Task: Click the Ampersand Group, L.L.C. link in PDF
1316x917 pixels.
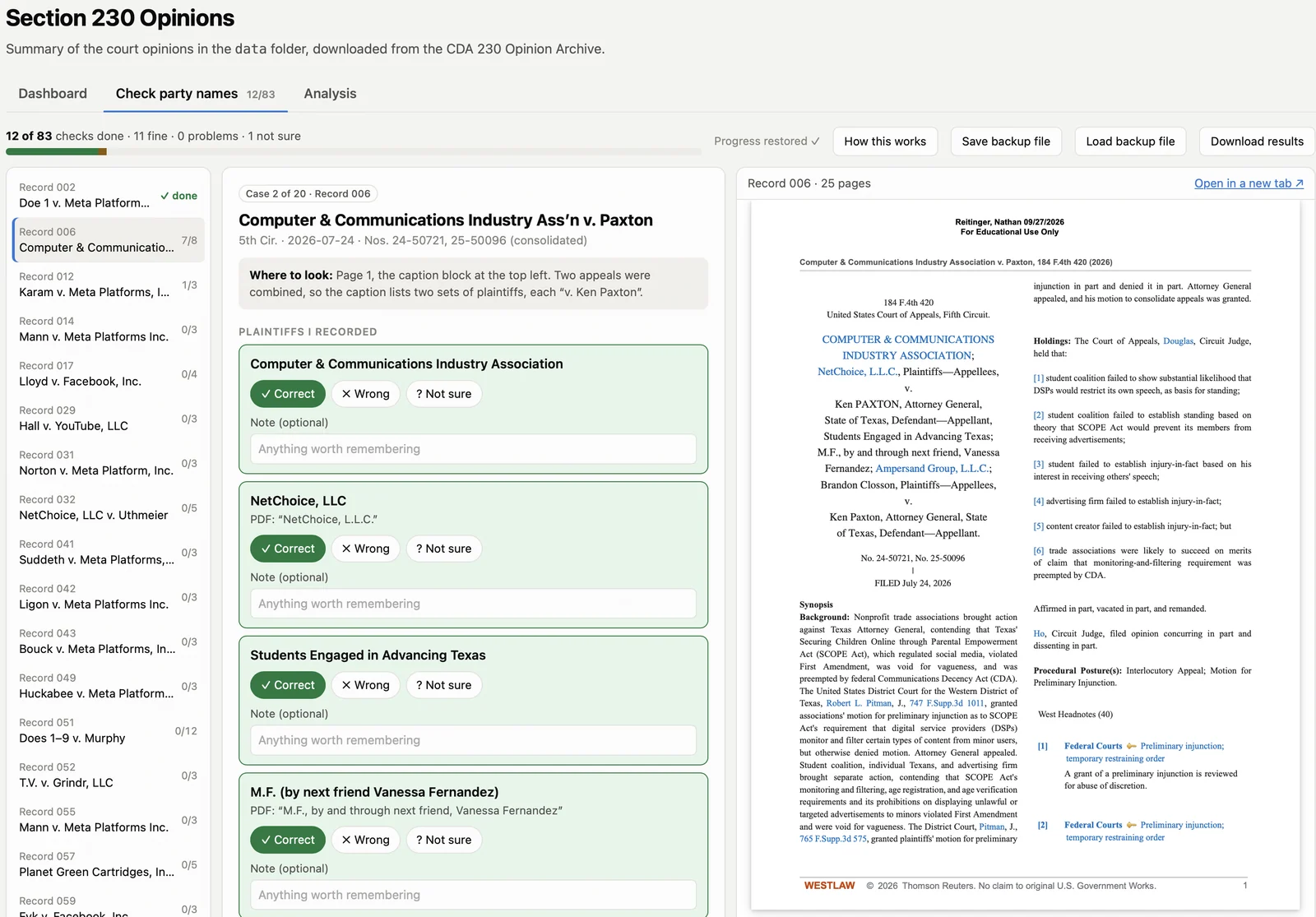Action: pos(932,469)
